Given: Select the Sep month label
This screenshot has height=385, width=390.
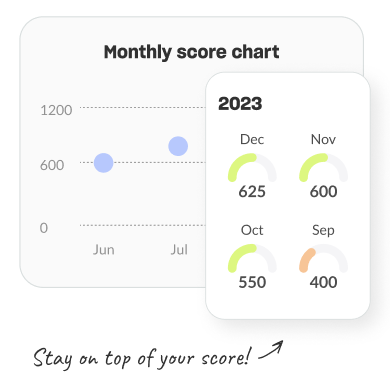Looking at the screenshot, I should click(323, 230).
